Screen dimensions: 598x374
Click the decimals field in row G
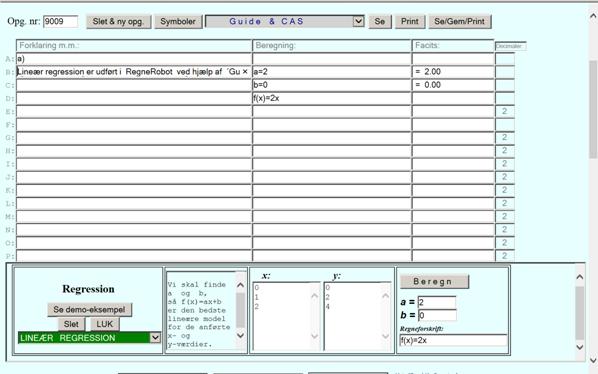[x=505, y=138]
